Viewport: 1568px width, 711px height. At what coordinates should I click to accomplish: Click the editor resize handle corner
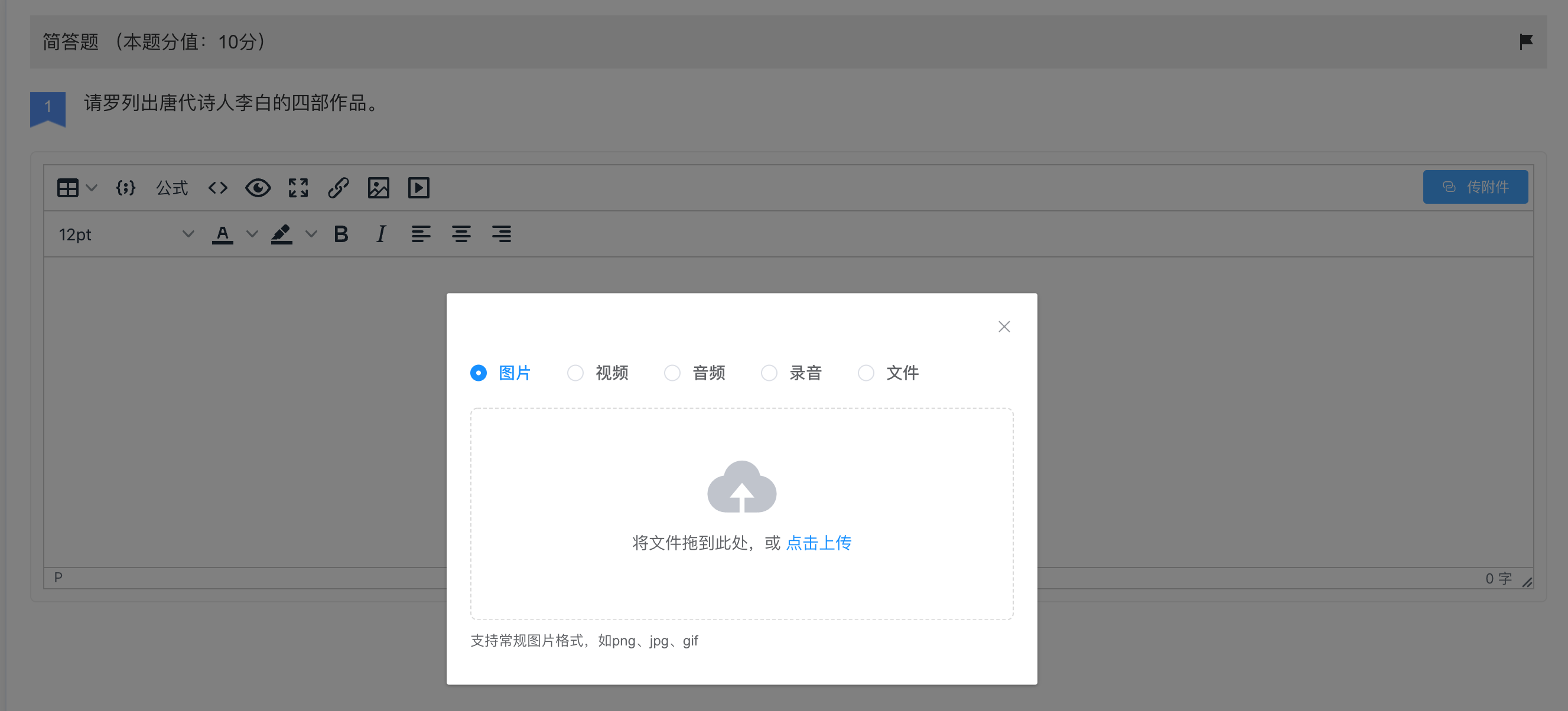[1527, 582]
